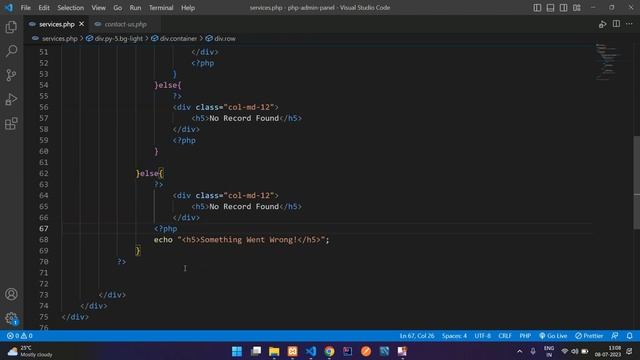Image resolution: width=640 pixels, height=360 pixels.
Task: Change end of line sequence CRLF
Action: coord(505,336)
